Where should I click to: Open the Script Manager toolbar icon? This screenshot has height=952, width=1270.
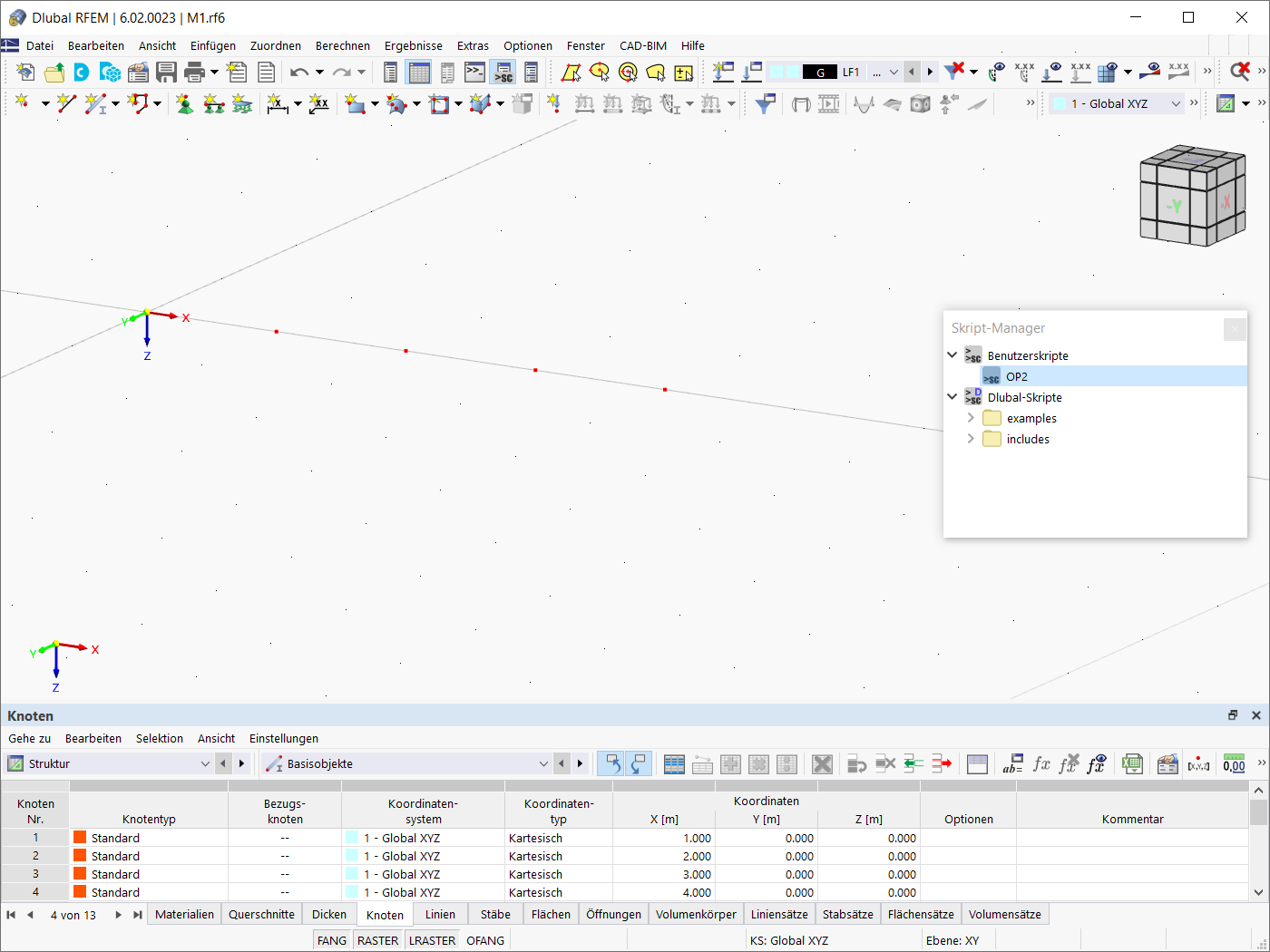[x=502, y=72]
